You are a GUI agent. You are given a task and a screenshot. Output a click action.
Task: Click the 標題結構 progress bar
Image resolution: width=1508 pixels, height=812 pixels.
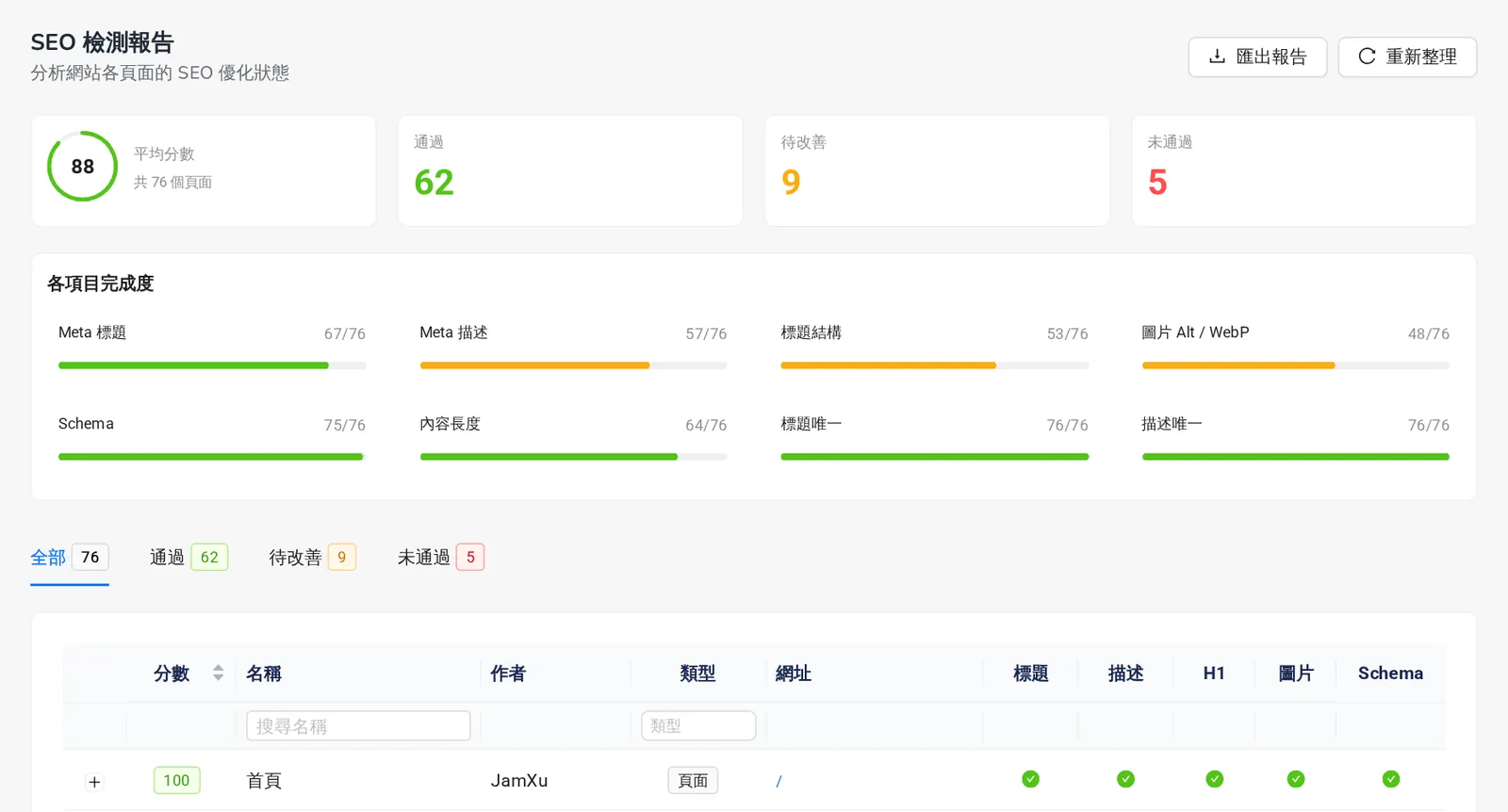[x=935, y=365]
